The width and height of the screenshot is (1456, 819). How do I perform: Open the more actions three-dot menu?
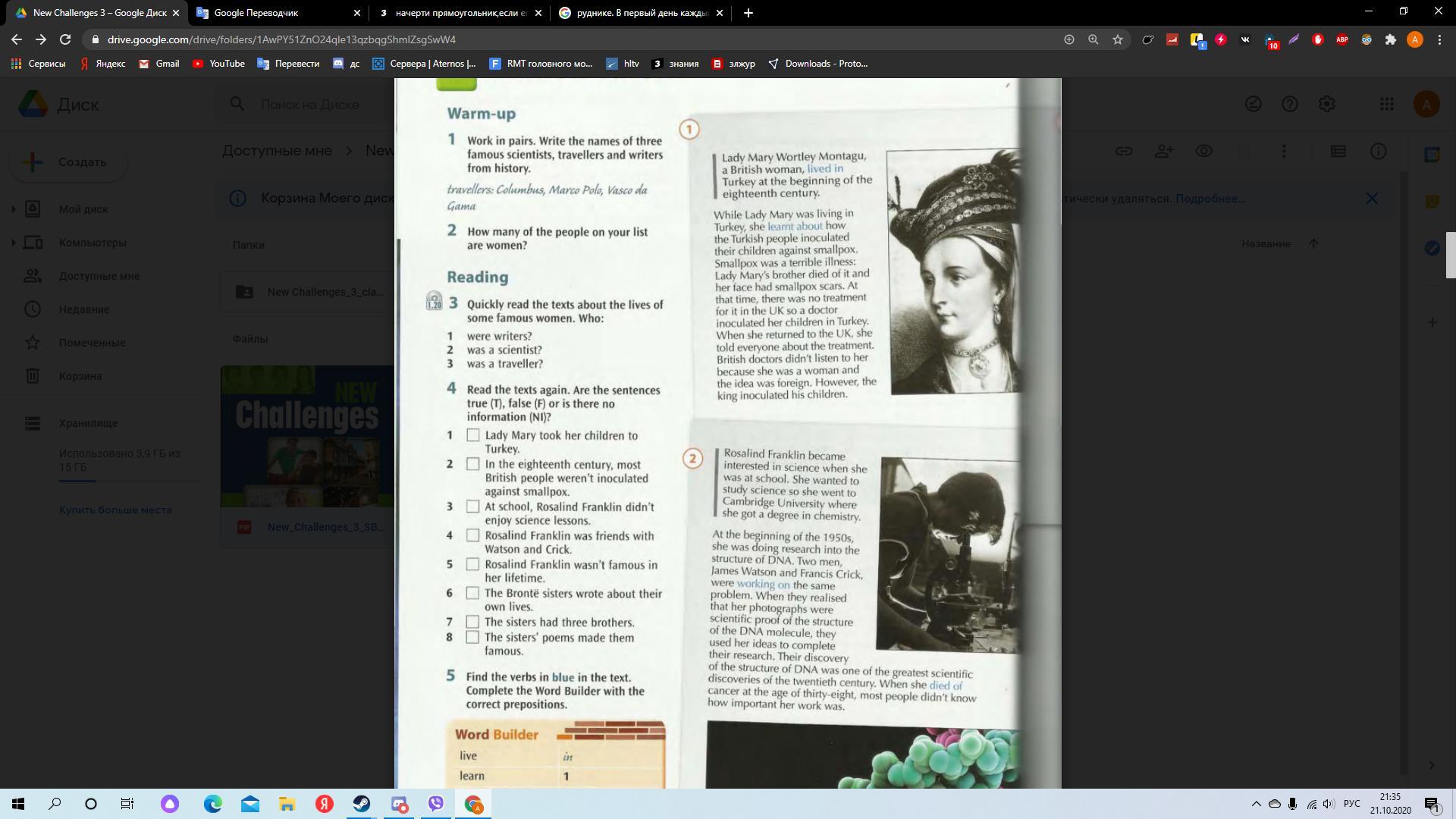point(1283,152)
